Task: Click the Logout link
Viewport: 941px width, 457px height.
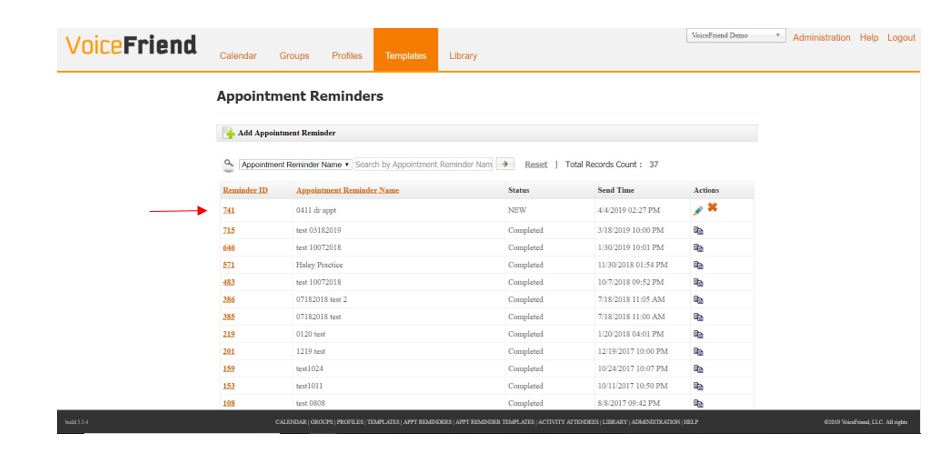Action: (x=901, y=38)
